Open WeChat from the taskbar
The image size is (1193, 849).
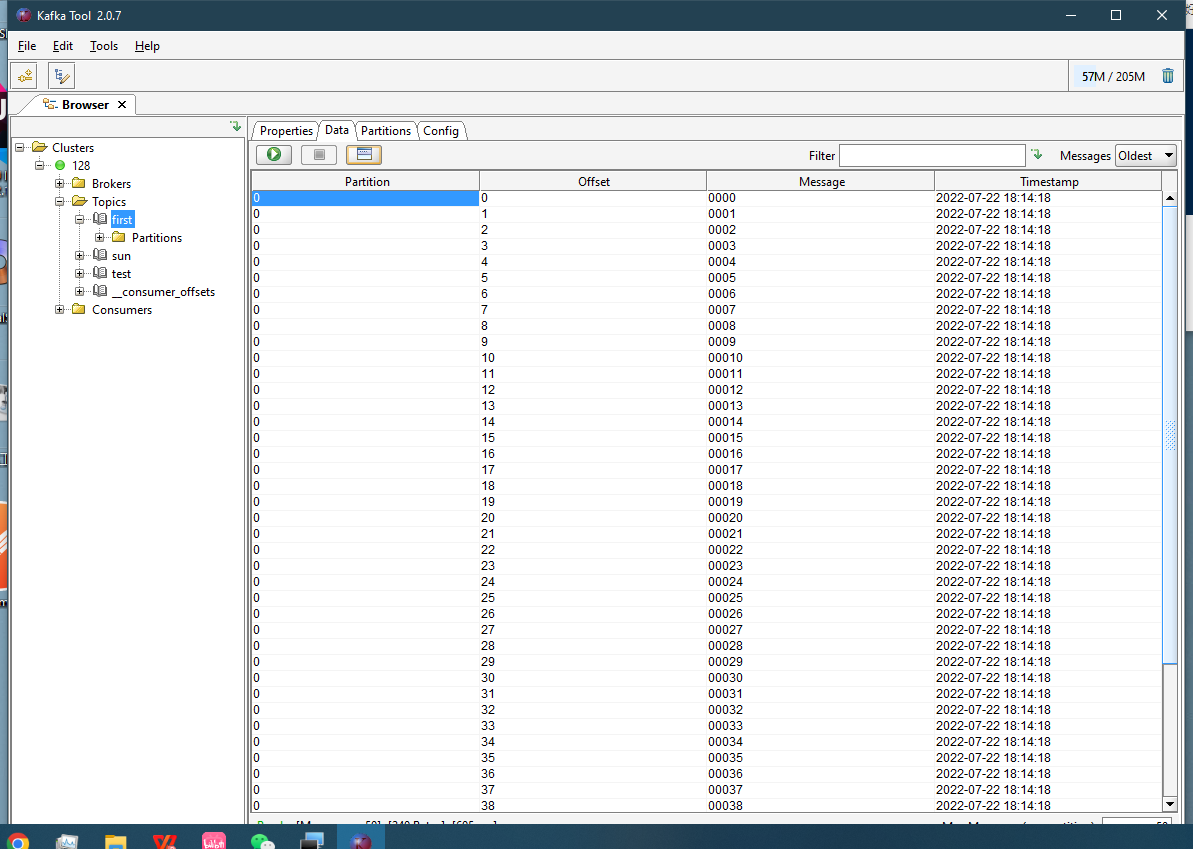[263, 842]
